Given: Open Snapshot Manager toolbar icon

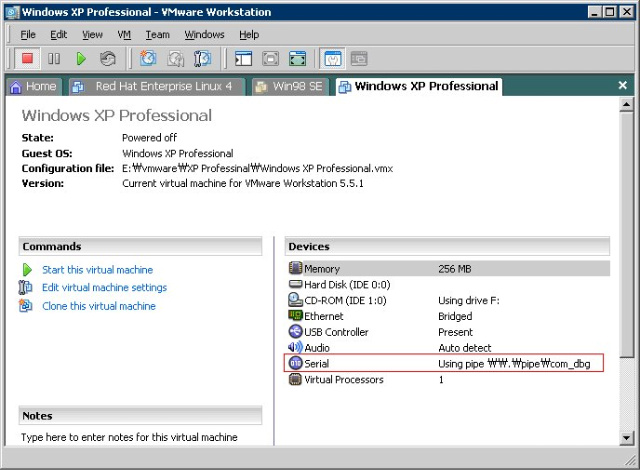Looking at the screenshot, I should point(202,59).
